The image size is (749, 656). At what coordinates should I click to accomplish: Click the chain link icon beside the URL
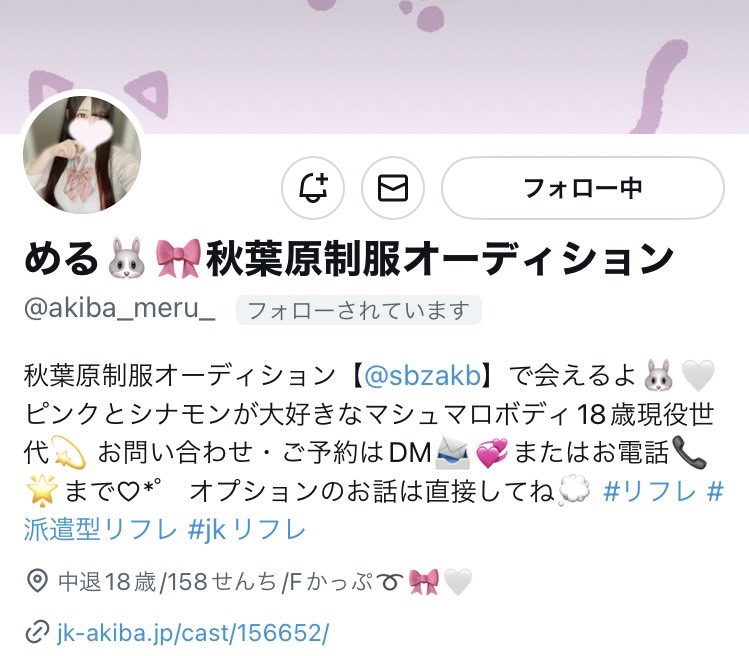pos(37,633)
